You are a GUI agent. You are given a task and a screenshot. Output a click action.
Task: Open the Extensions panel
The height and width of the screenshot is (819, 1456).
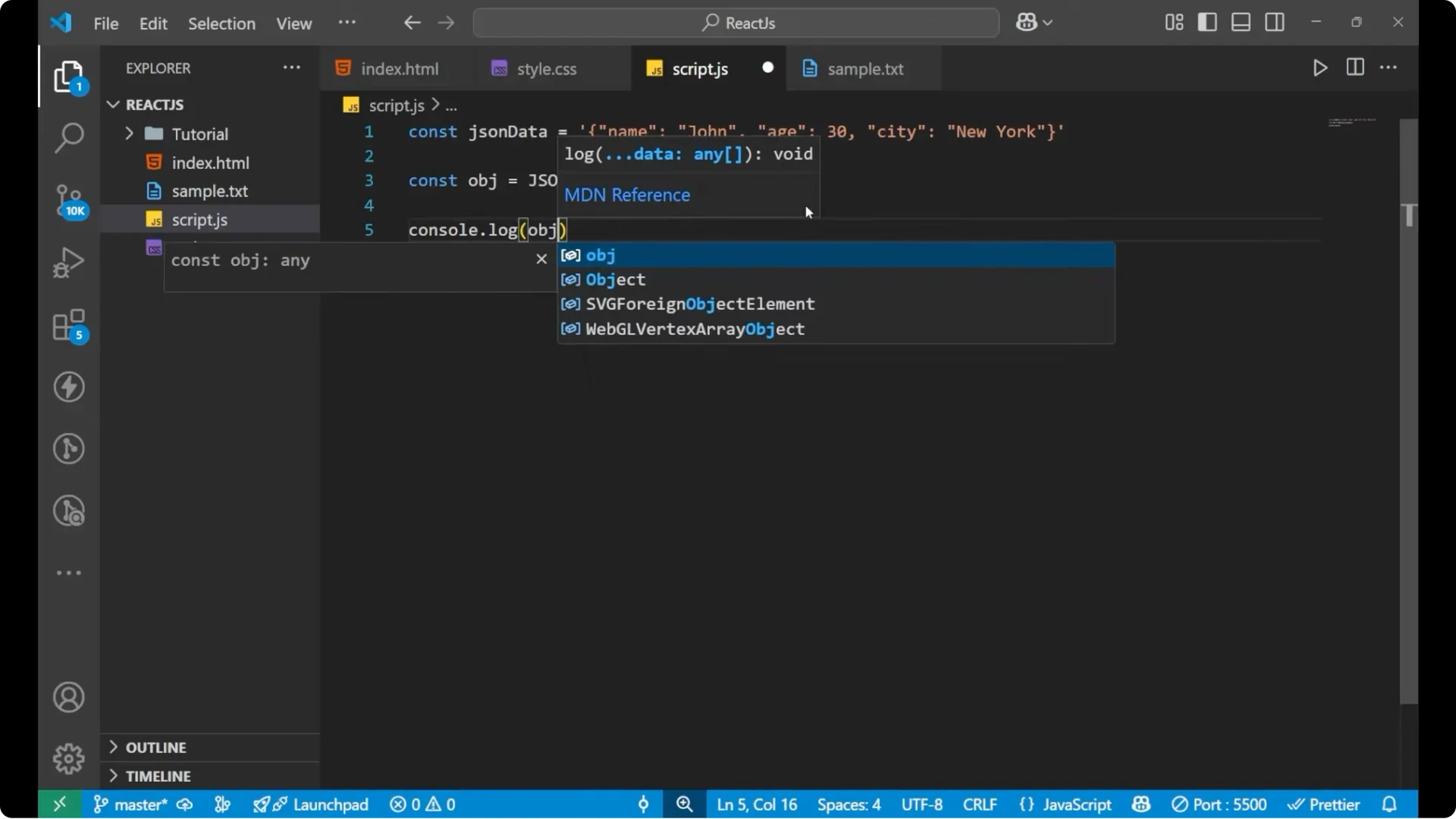point(69,325)
